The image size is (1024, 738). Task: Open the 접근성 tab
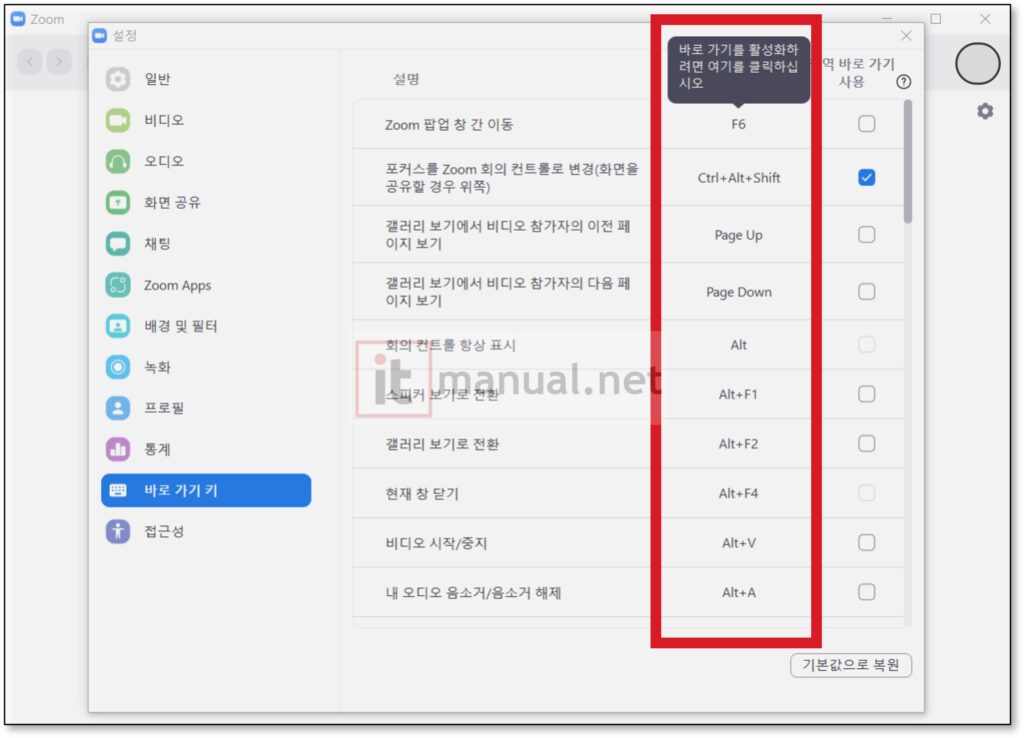point(206,531)
